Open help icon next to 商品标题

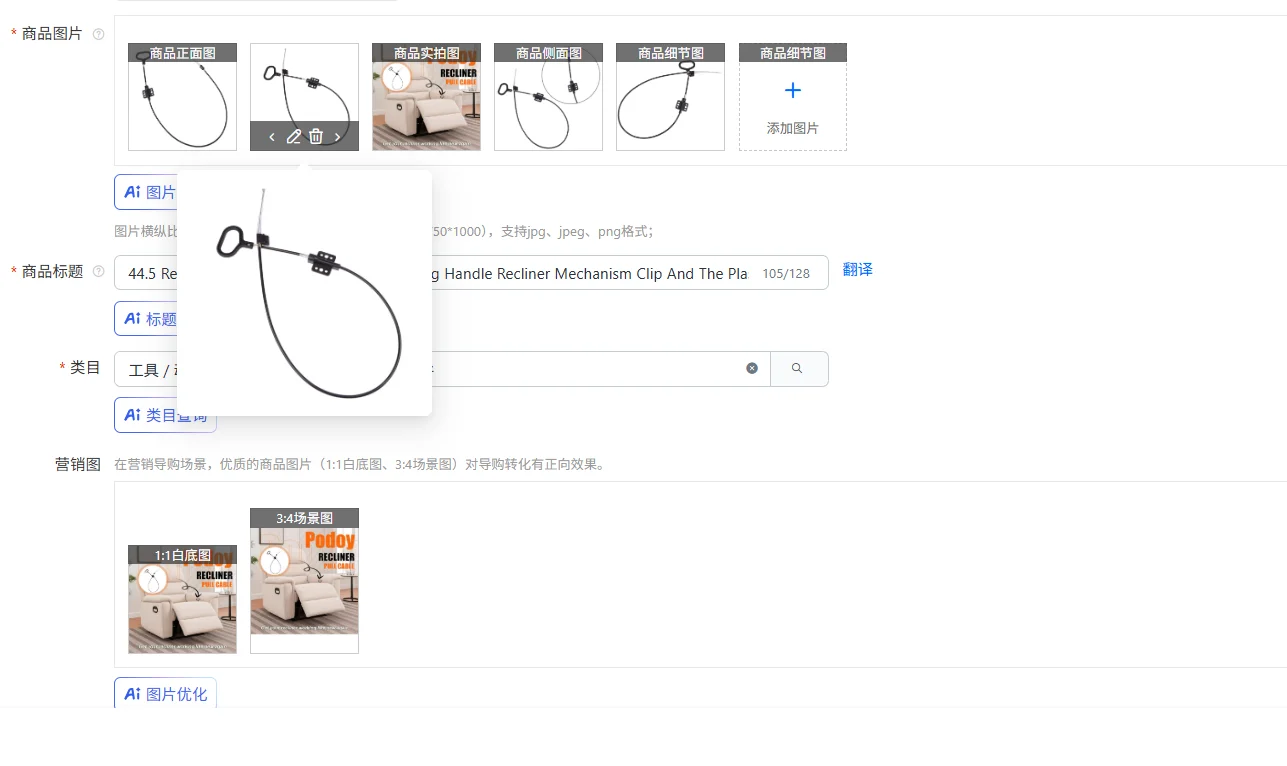point(98,271)
